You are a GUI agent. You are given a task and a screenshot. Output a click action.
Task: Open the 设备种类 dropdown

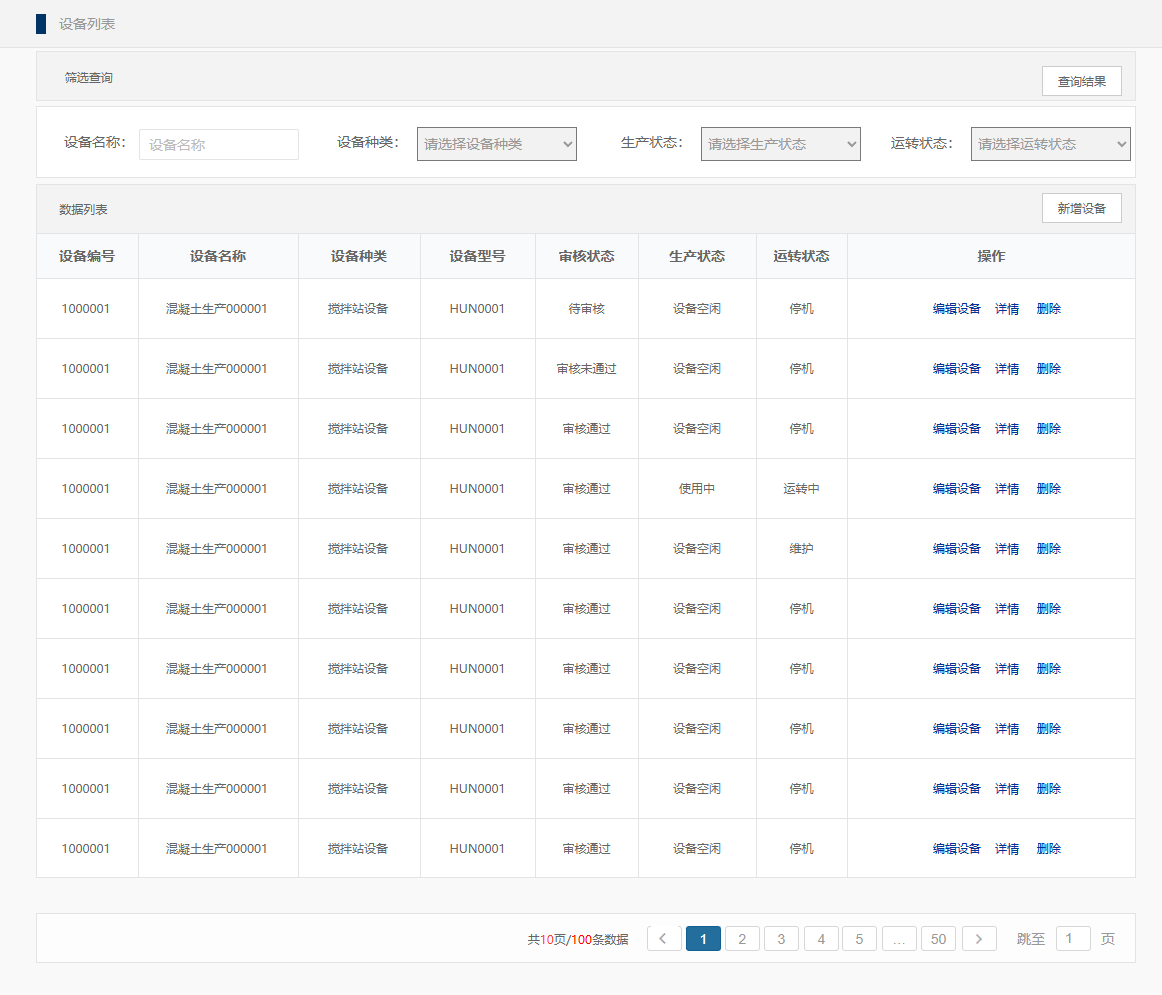(497, 144)
